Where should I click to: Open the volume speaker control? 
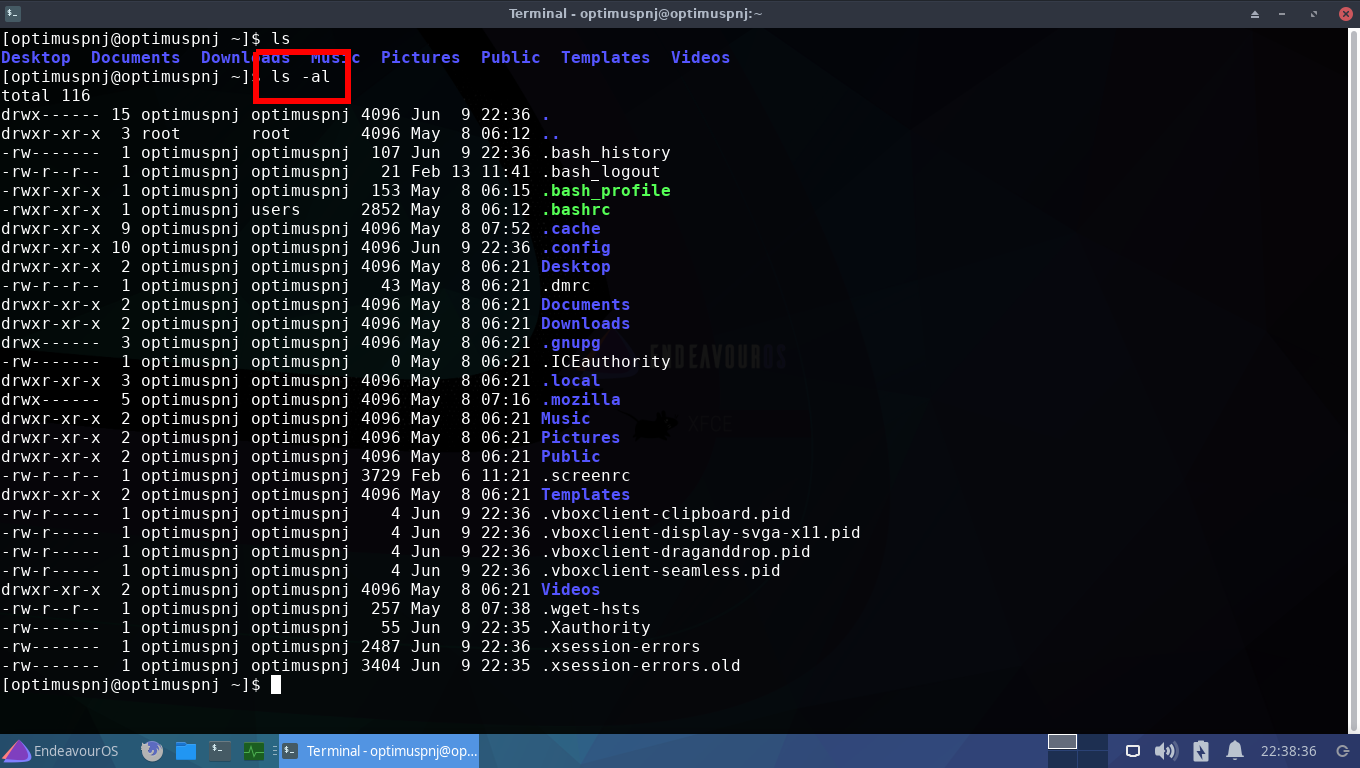pyautogui.click(x=1165, y=751)
